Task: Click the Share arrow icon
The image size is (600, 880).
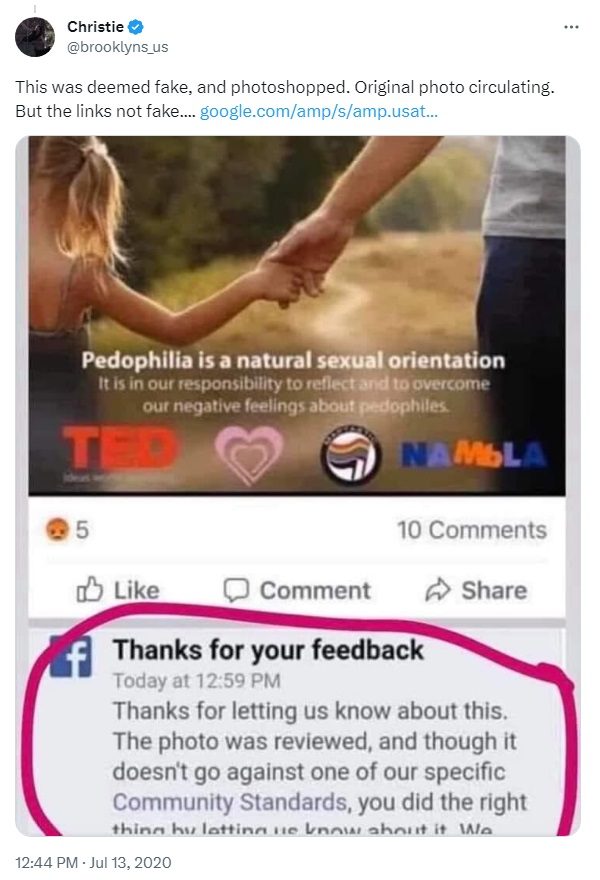Action: [438, 589]
